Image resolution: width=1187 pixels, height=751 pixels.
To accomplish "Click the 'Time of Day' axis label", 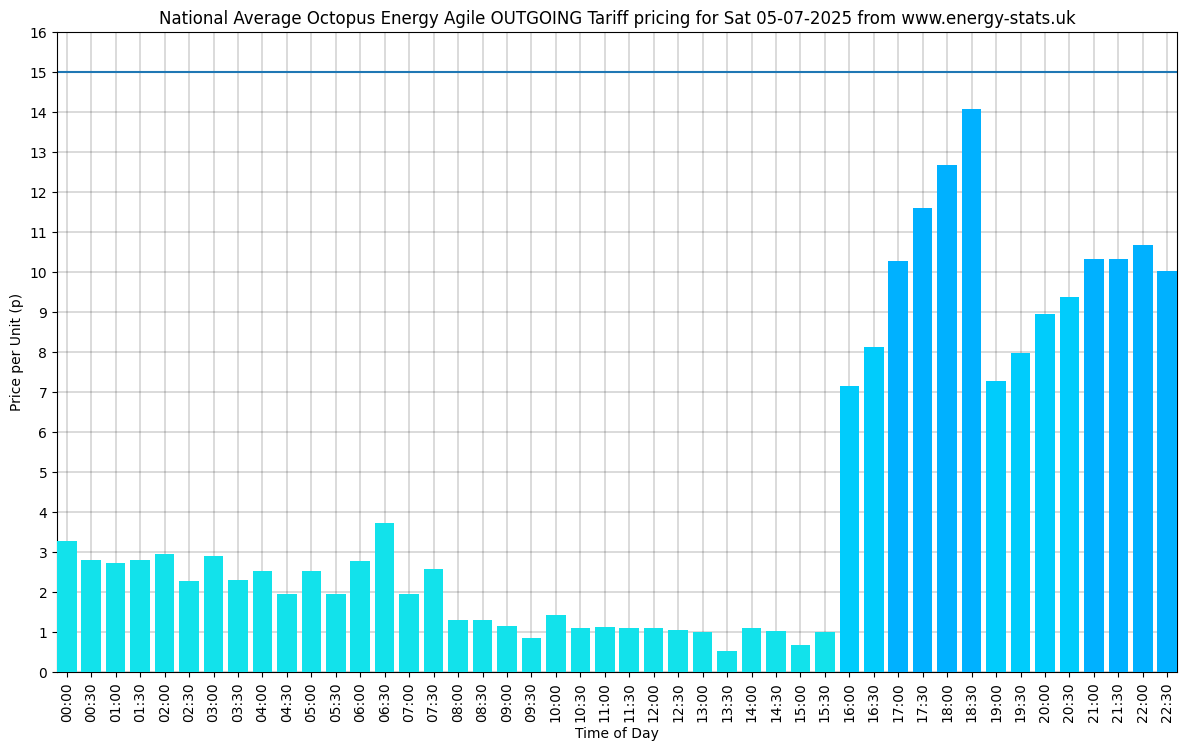I will point(616,733).
